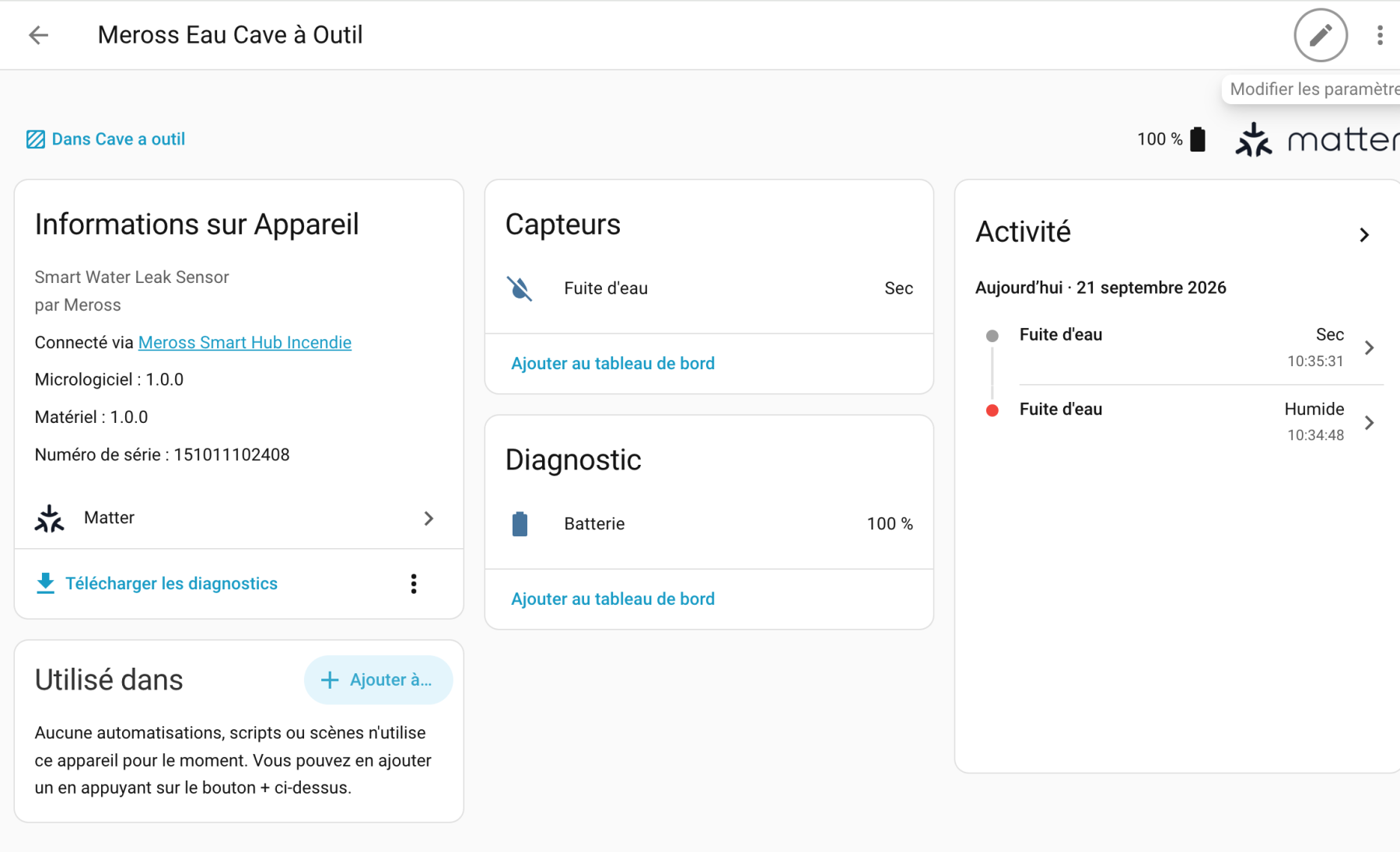Open the Fuite d'eau sensor row
Screen dimensions: 1400x852
pyautogui.click(x=709, y=288)
